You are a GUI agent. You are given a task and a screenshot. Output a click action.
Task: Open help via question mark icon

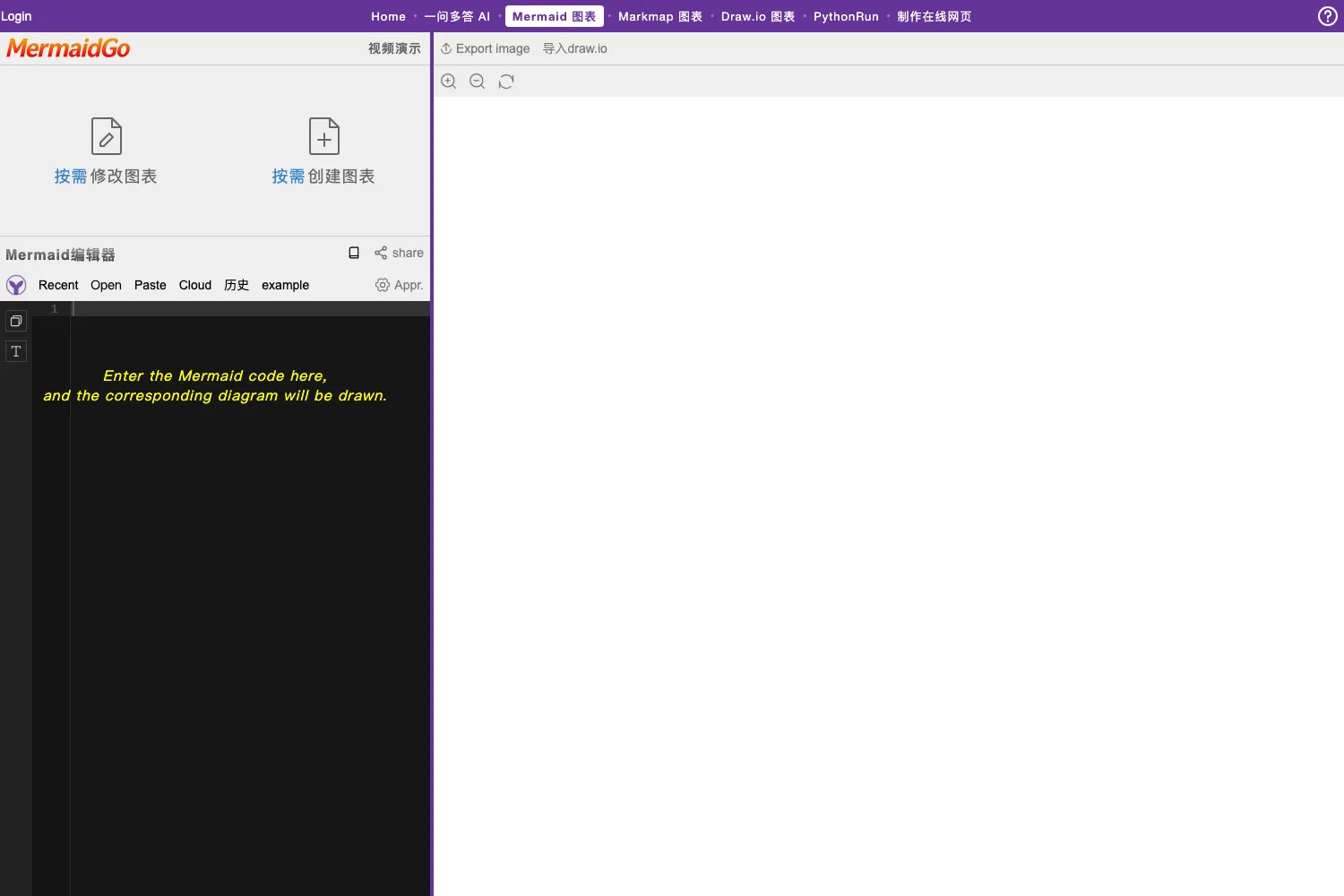tap(1328, 16)
